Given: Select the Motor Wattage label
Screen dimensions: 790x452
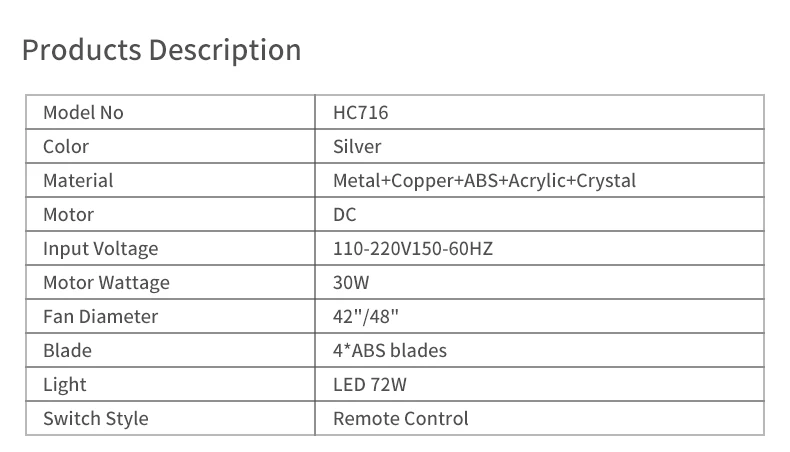Looking at the screenshot, I should (x=106, y=283).
